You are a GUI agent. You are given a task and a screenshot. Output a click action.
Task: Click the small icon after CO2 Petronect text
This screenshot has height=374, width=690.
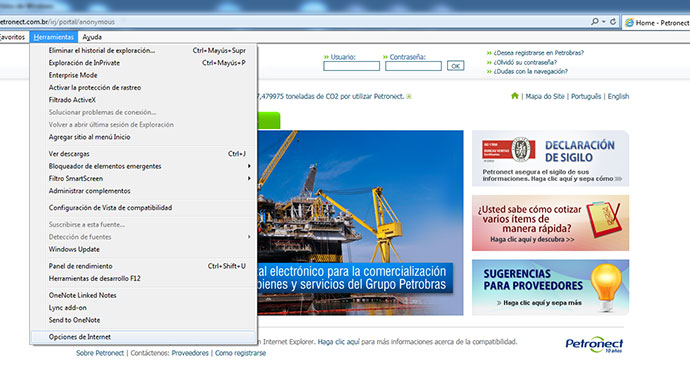409,96
